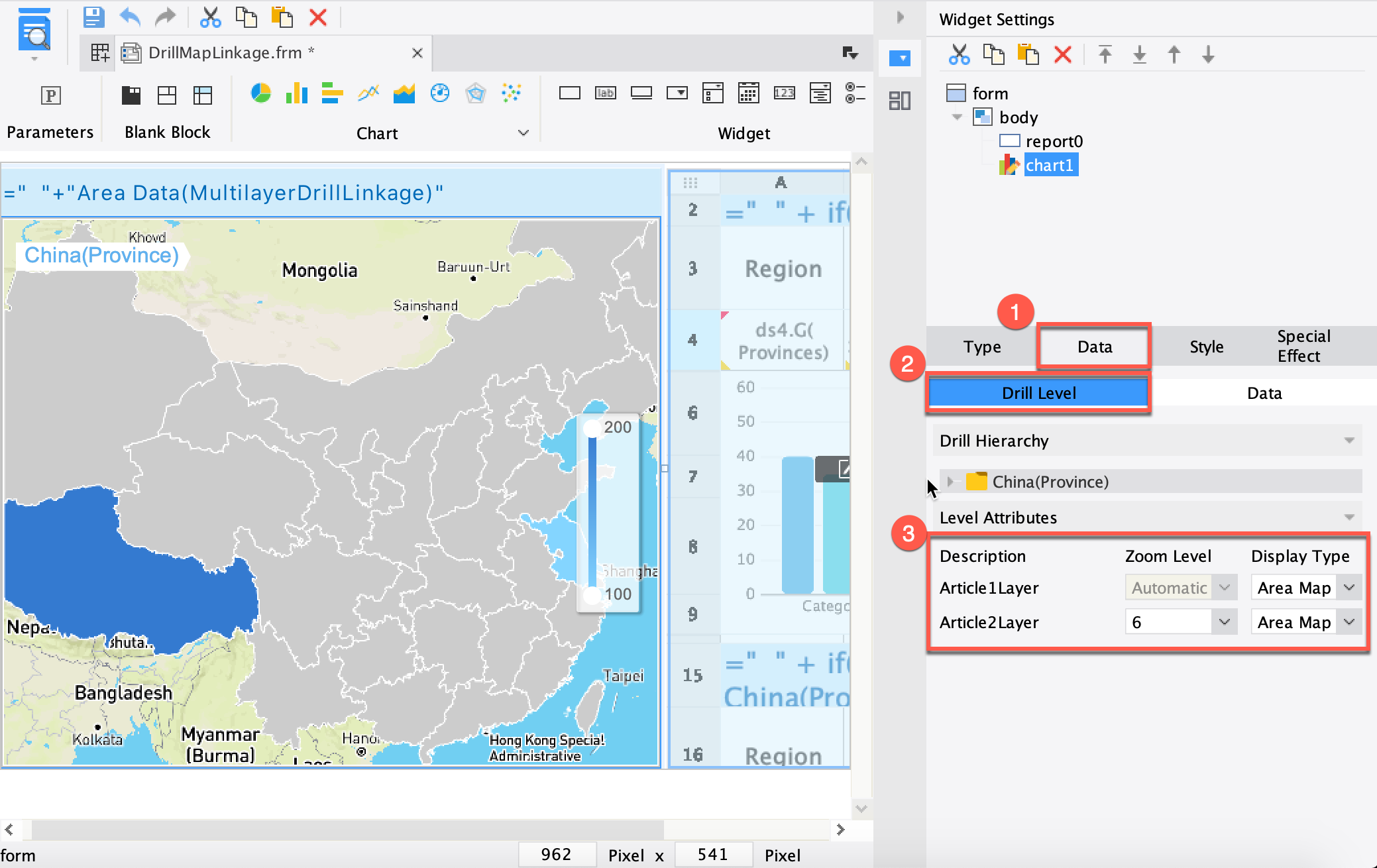Insert a number field widget
Viewport: 1377px width, 868px height.
(x=785, y=93)
